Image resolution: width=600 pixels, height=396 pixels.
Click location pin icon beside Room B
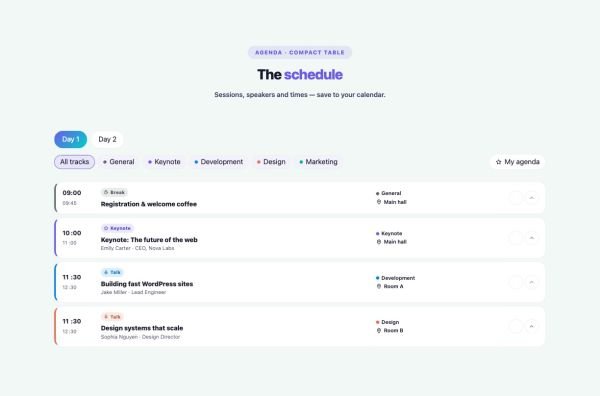click(379, 331)
